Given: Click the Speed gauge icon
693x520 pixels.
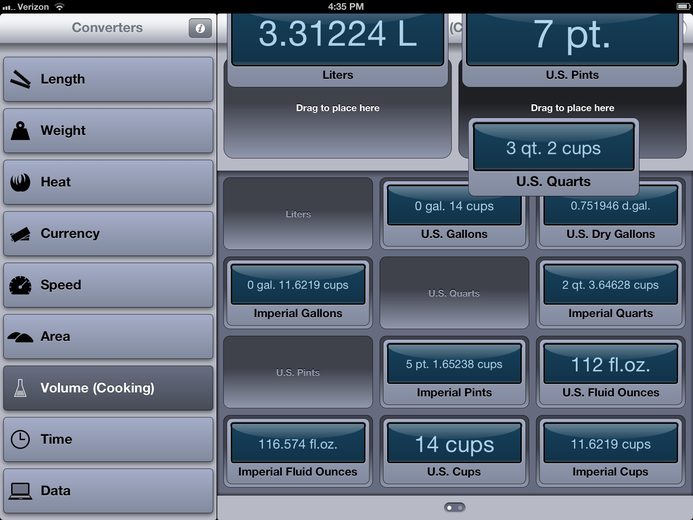Looking at the screenshot, I should (20, 285).
